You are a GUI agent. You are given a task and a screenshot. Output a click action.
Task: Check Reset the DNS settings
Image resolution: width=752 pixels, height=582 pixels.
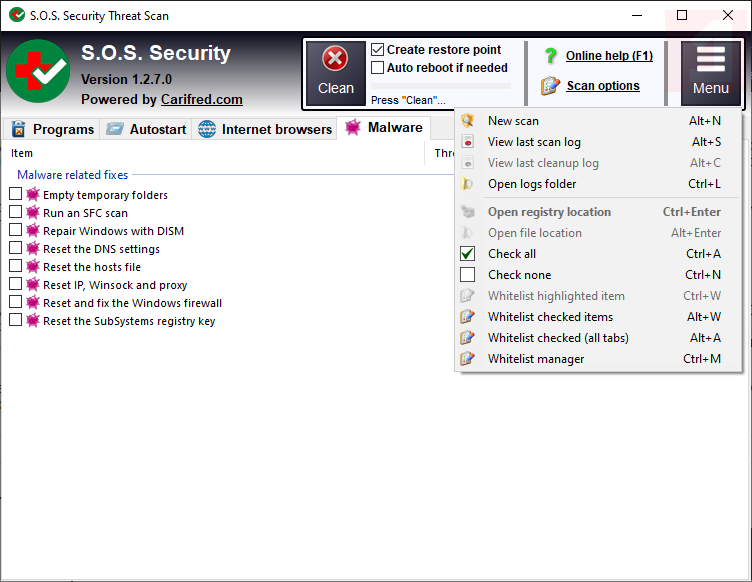coord(15,247)
